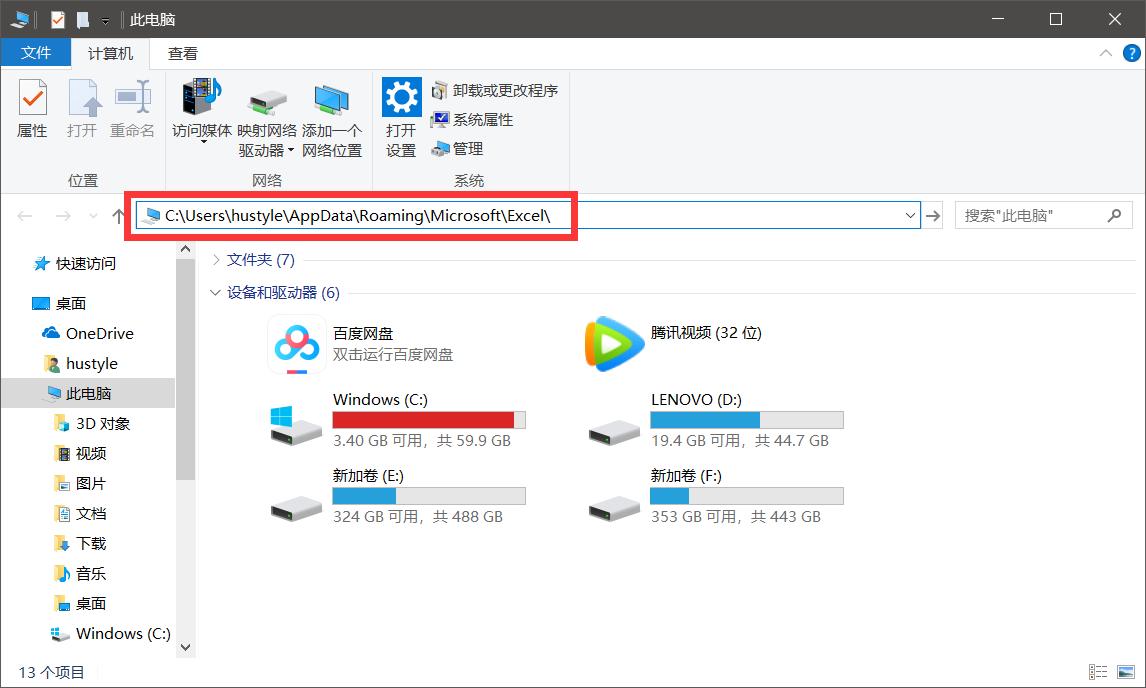The width and height of the screenshot is (1146, 688).
Task: Open the address bar history dropdown
Action: coord(908,215)
